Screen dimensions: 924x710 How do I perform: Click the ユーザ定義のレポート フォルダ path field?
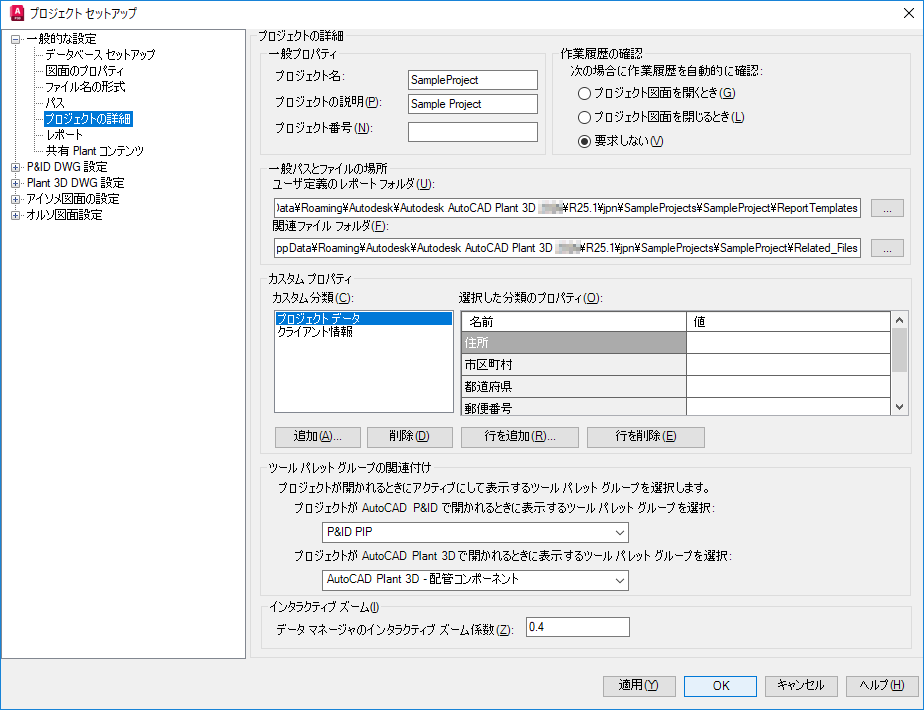pos(567,208)
